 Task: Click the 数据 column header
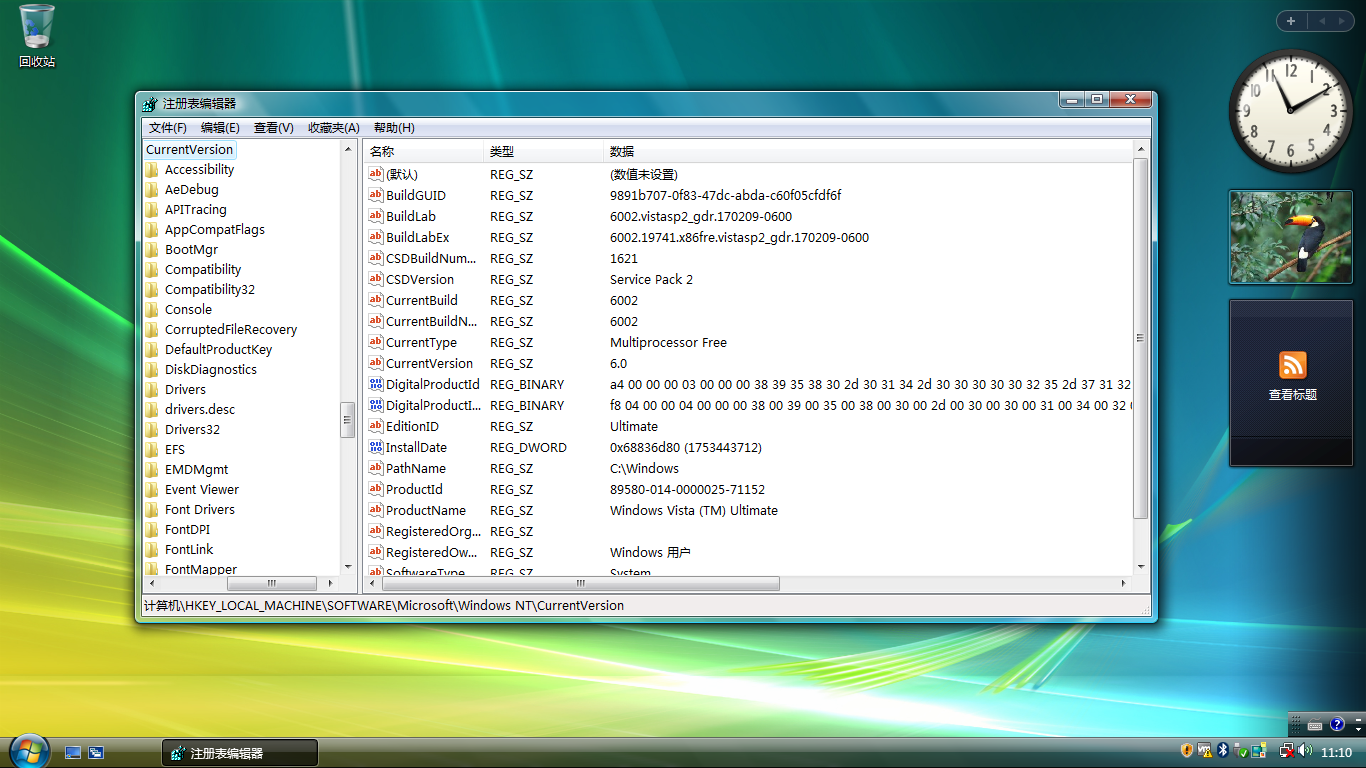[868, 151]
